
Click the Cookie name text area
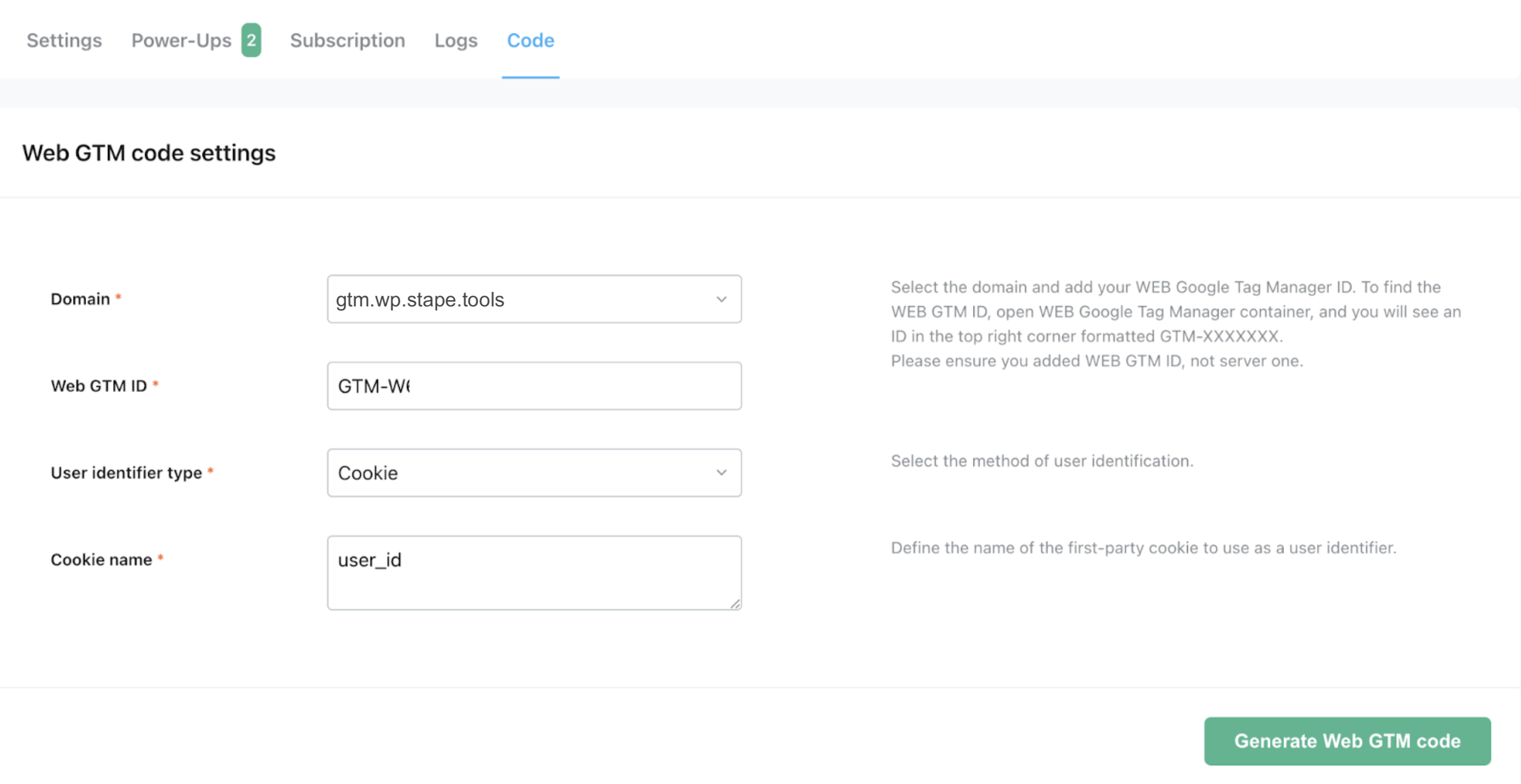(534, 572)
